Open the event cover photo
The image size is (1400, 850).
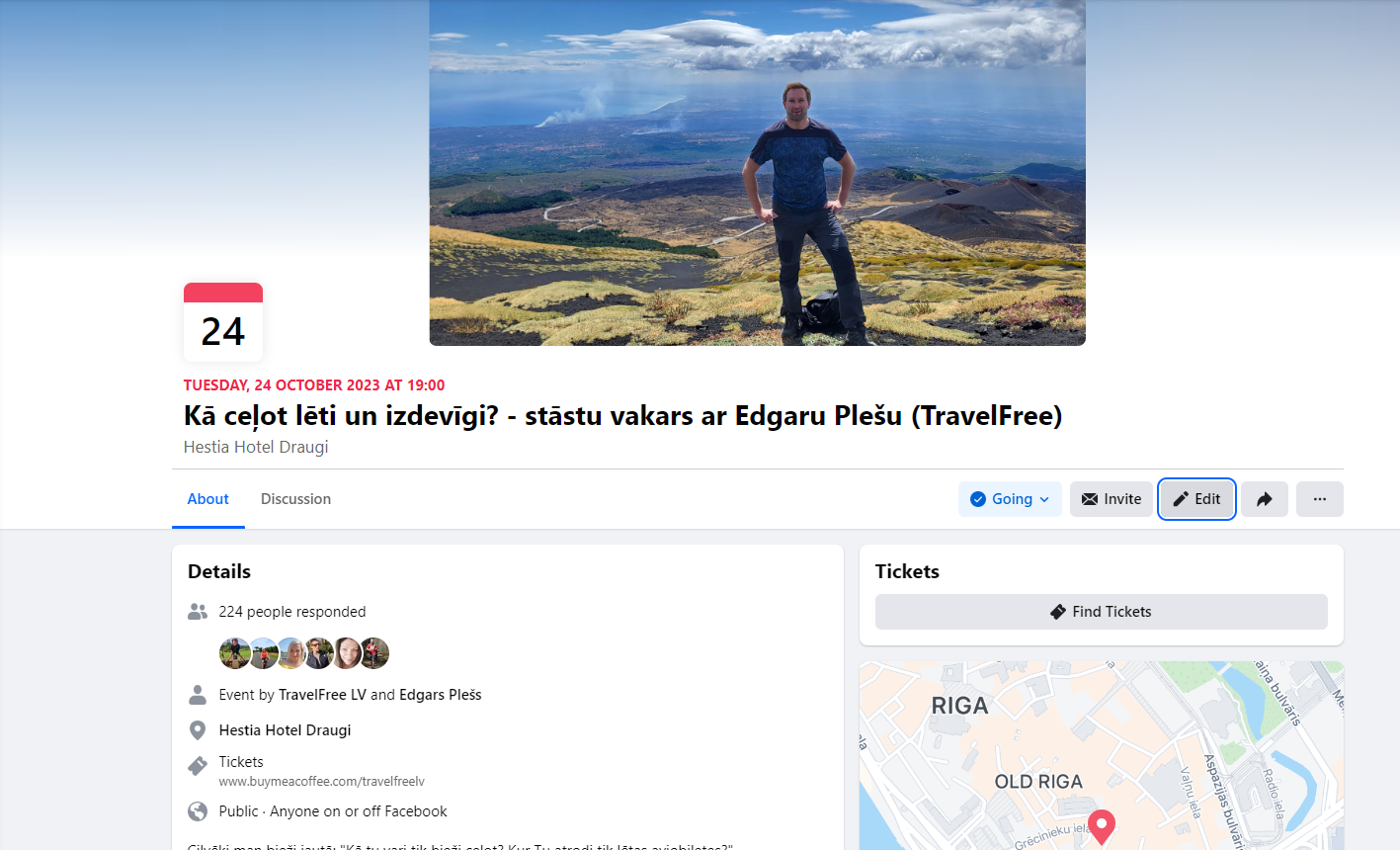(x=758, y=173)
